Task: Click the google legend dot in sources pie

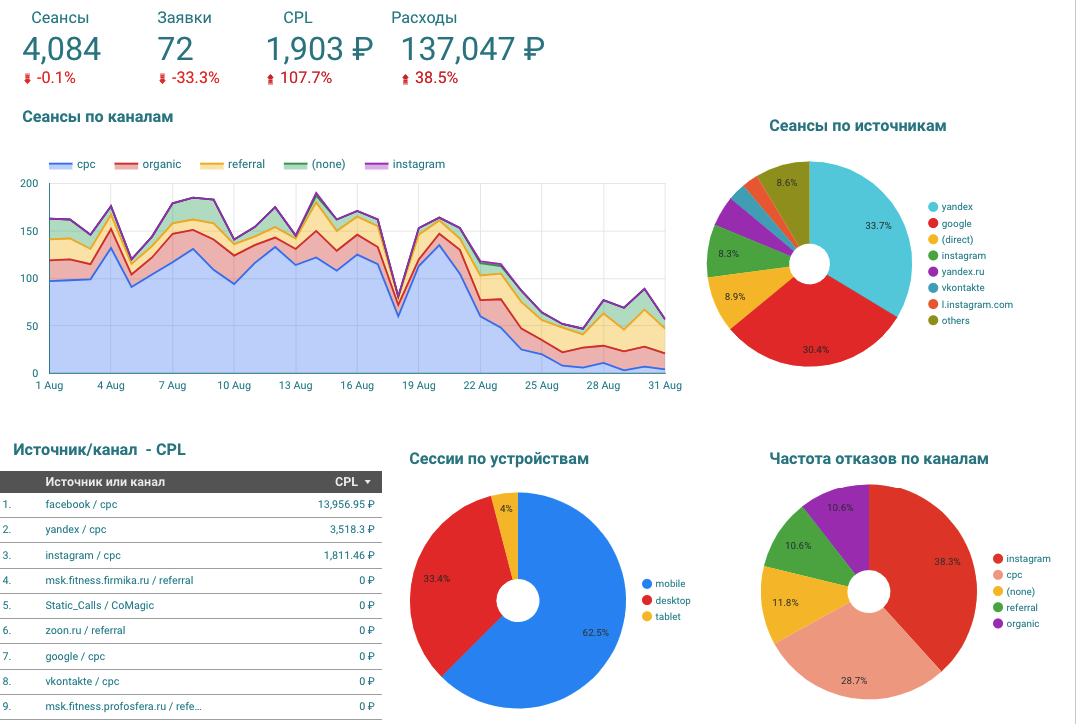Action: [933, 224]
